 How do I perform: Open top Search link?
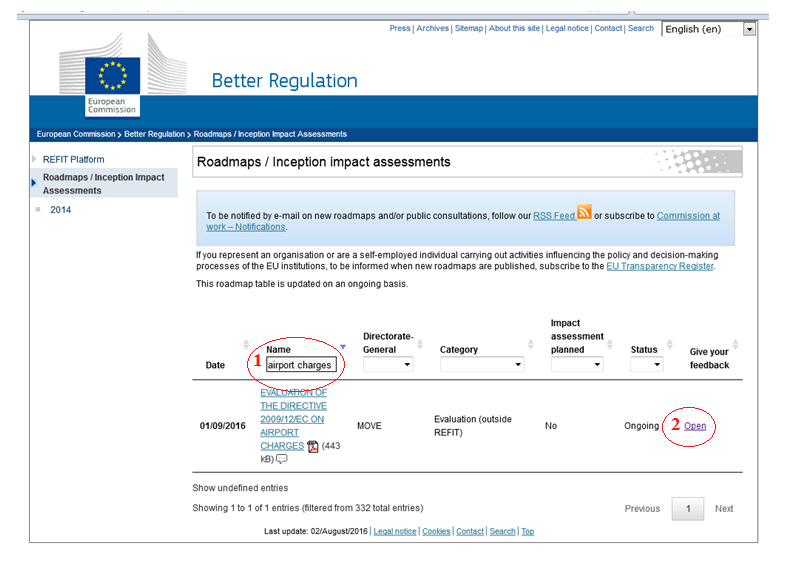point(641,28)
